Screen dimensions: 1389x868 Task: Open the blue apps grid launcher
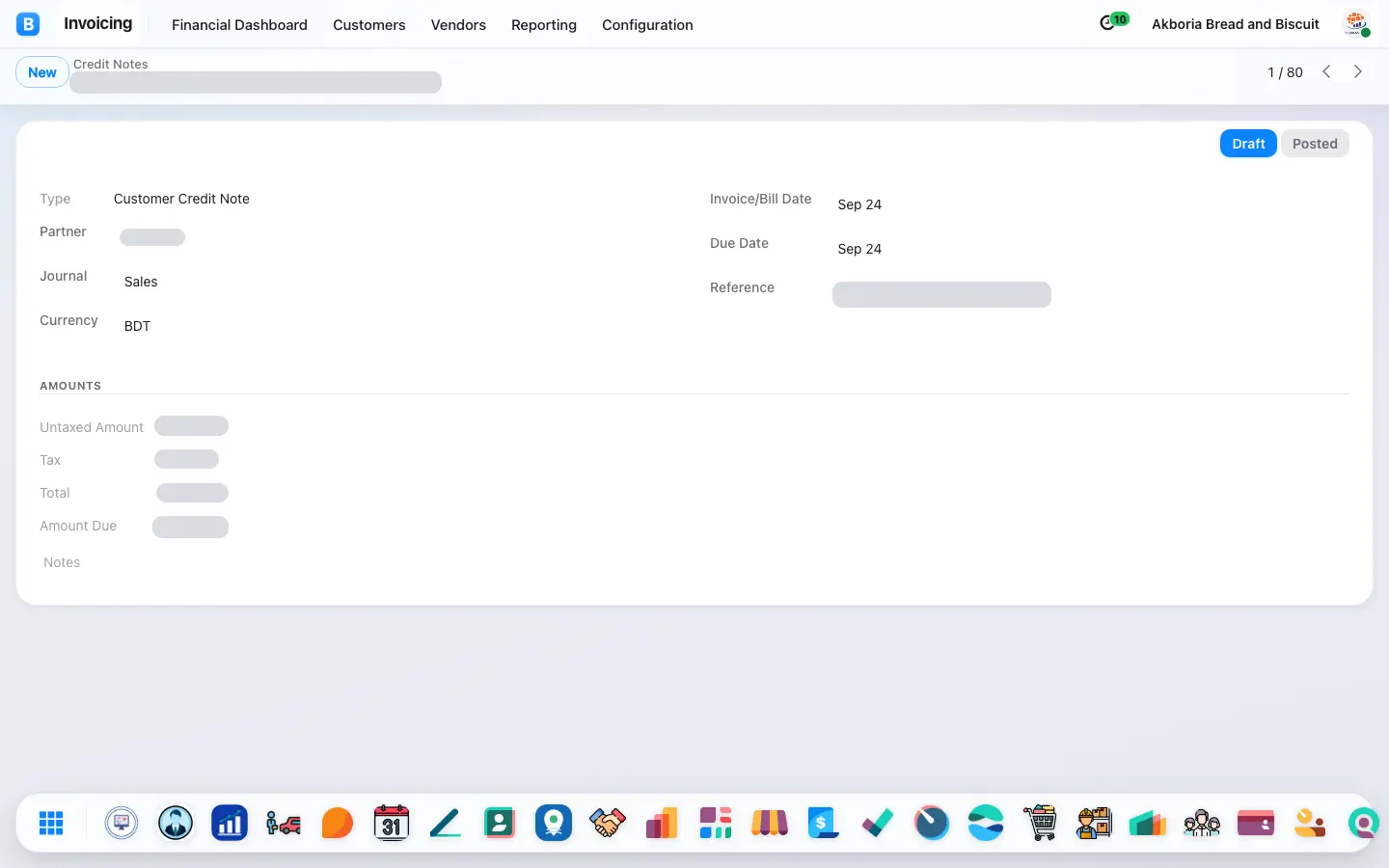pyautogui.click(x=51, y=823)
